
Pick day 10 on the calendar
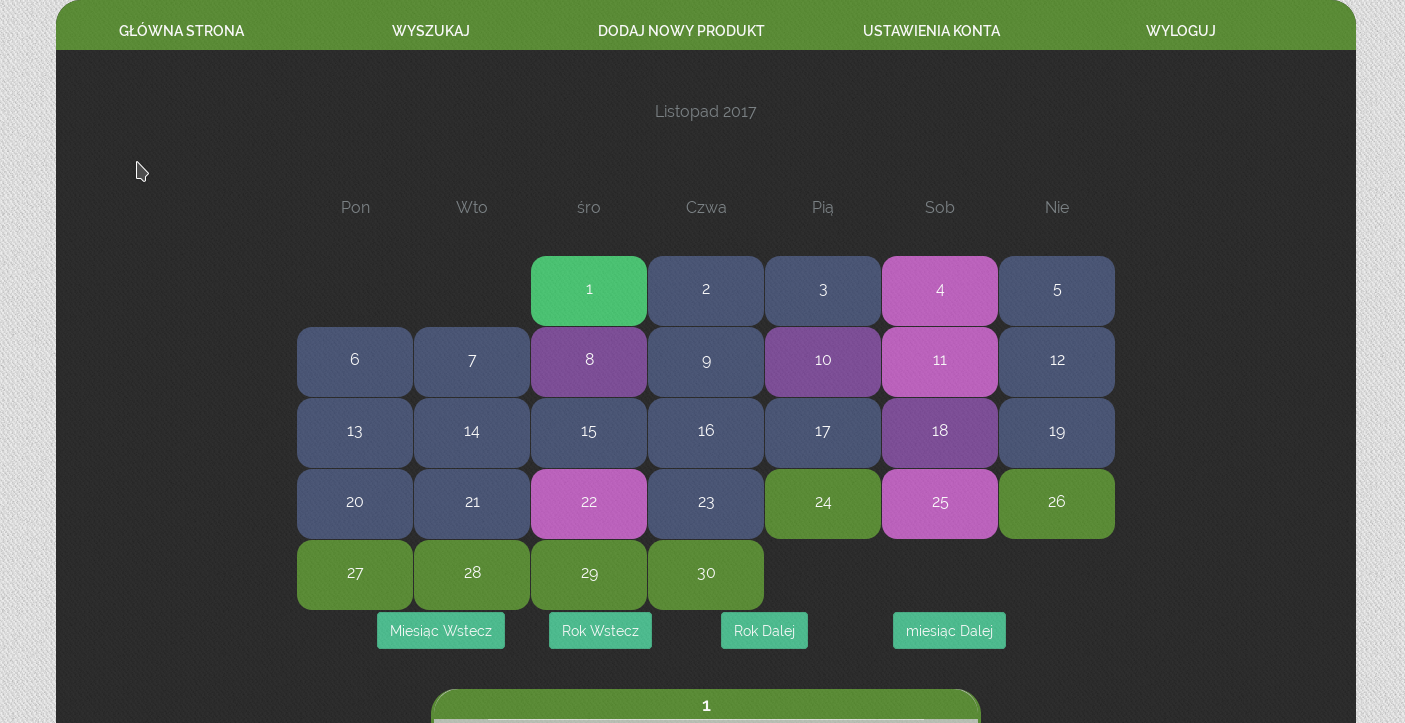click(823, 361)
